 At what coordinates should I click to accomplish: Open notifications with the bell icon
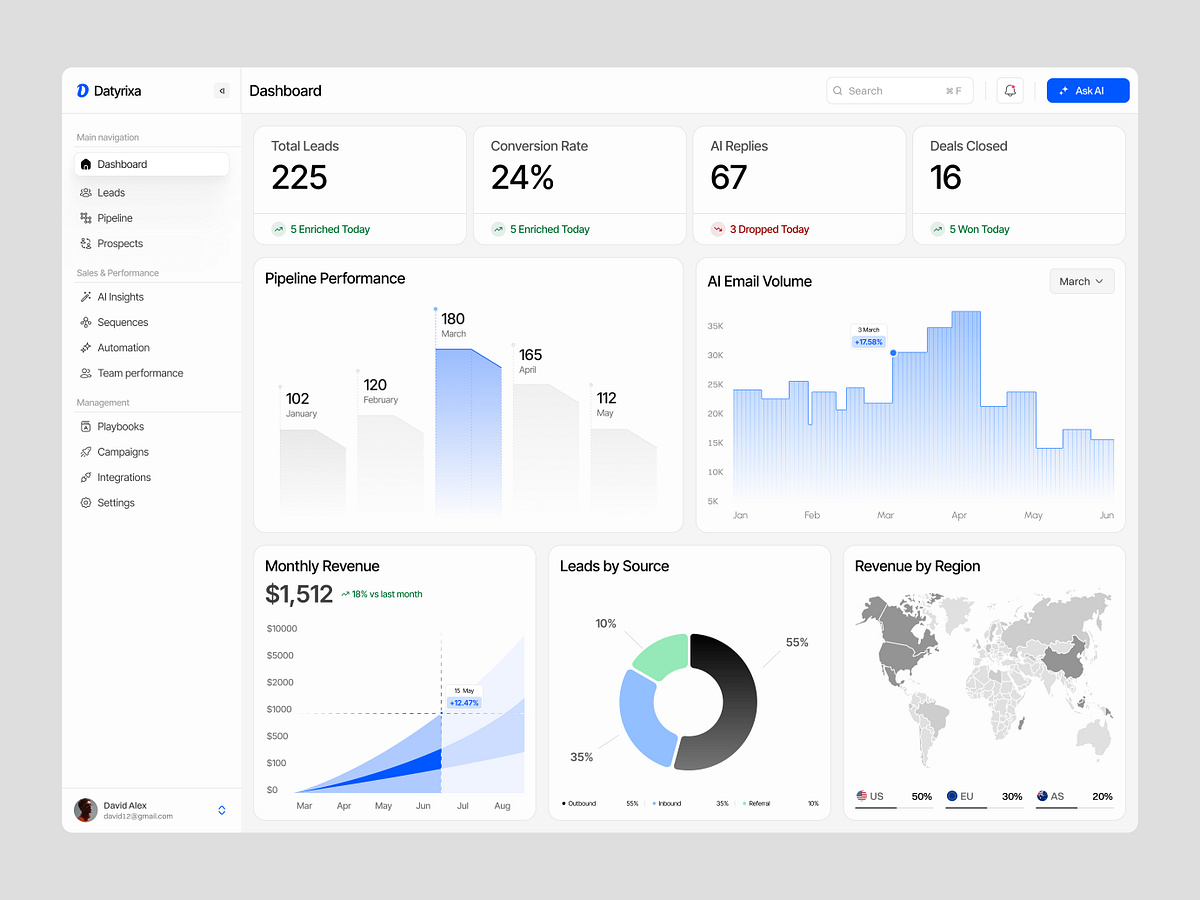pyautogui.click(x=1010, y=91)
